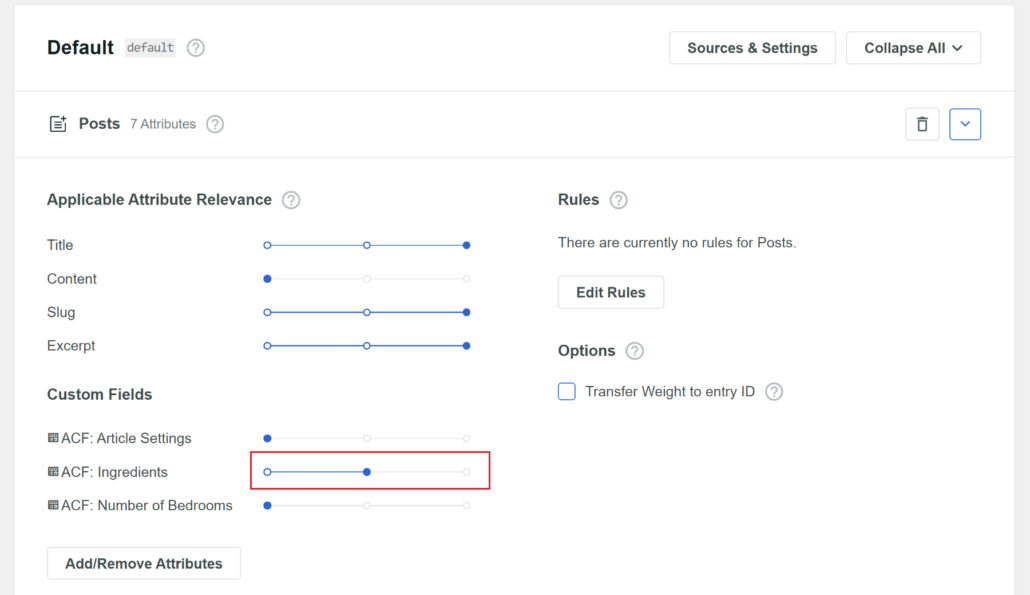Click help icon beside Rules heading
1030x595 pixels.
coord(618,200)
